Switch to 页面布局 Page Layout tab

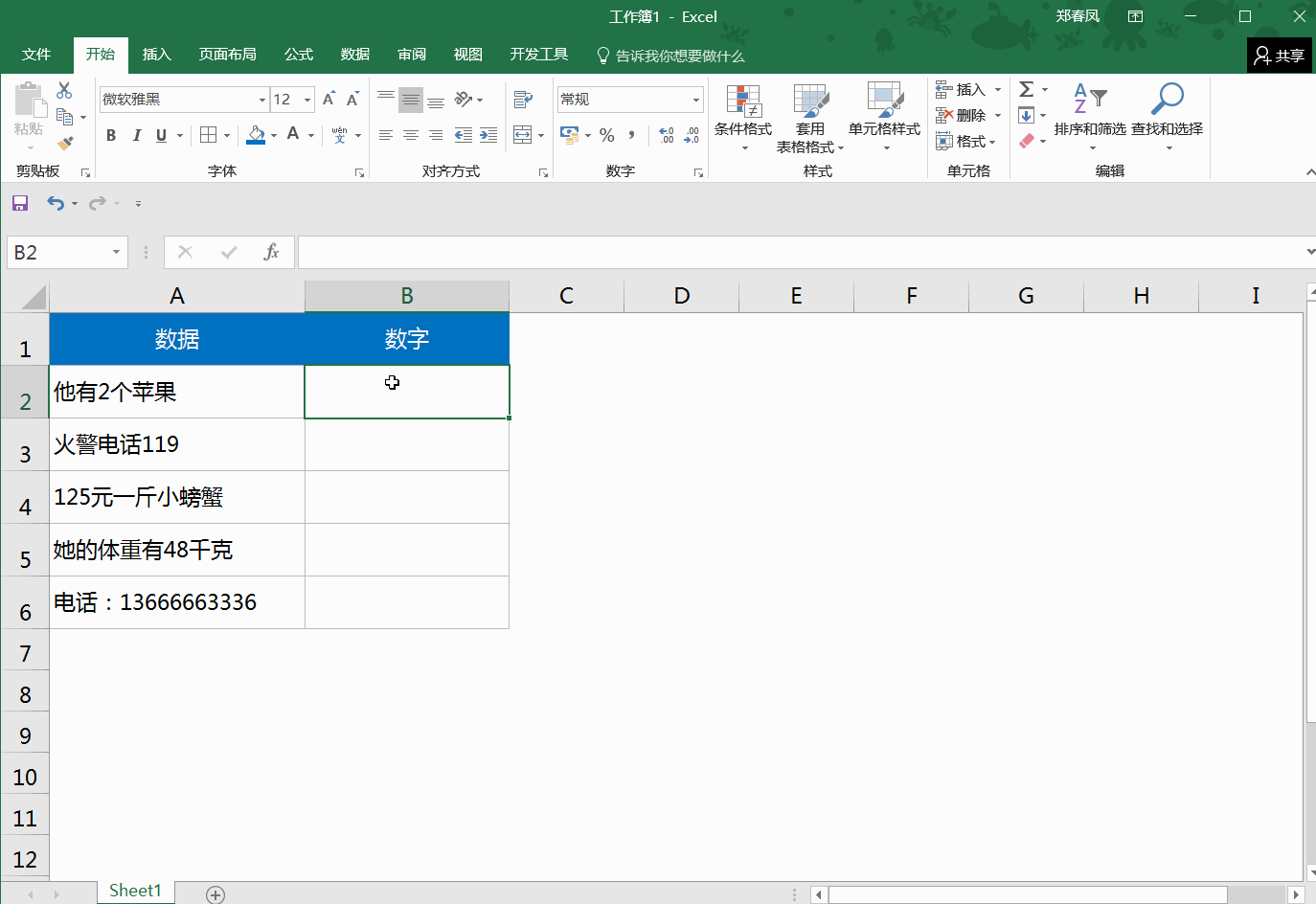coord(228,55)
